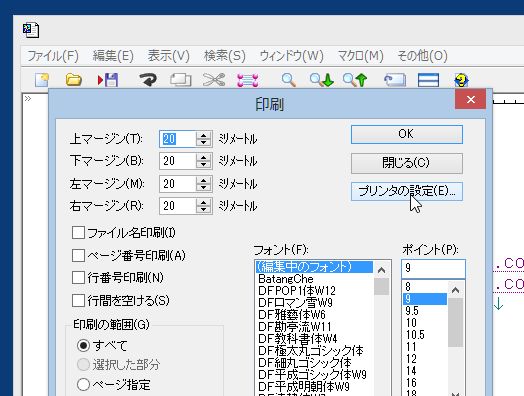Select point size 16
The width and height of the screenshot is (524, 396).
(x=425, y=383)
